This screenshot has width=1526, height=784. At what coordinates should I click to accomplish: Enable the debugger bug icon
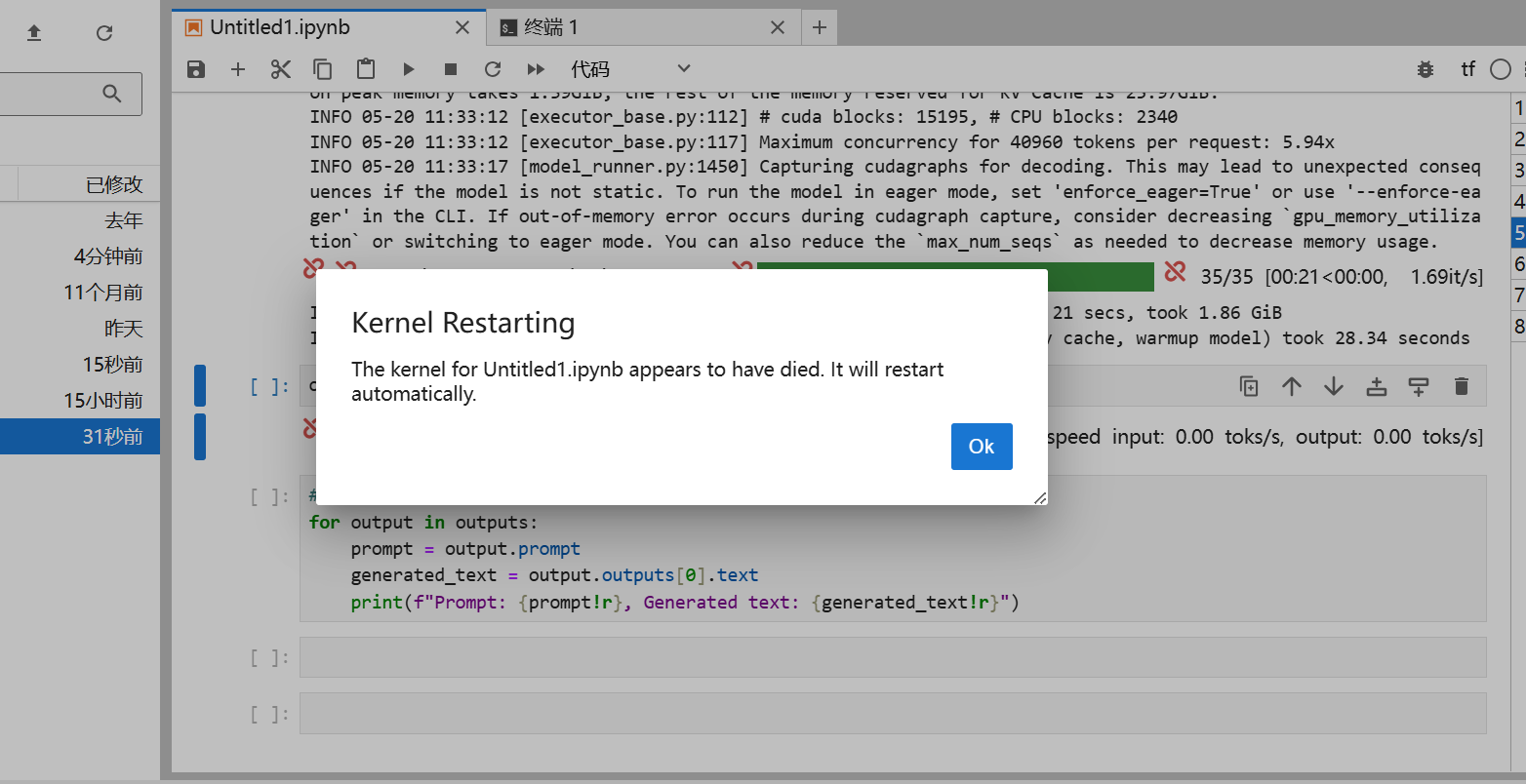click(x=1426, y=69)
